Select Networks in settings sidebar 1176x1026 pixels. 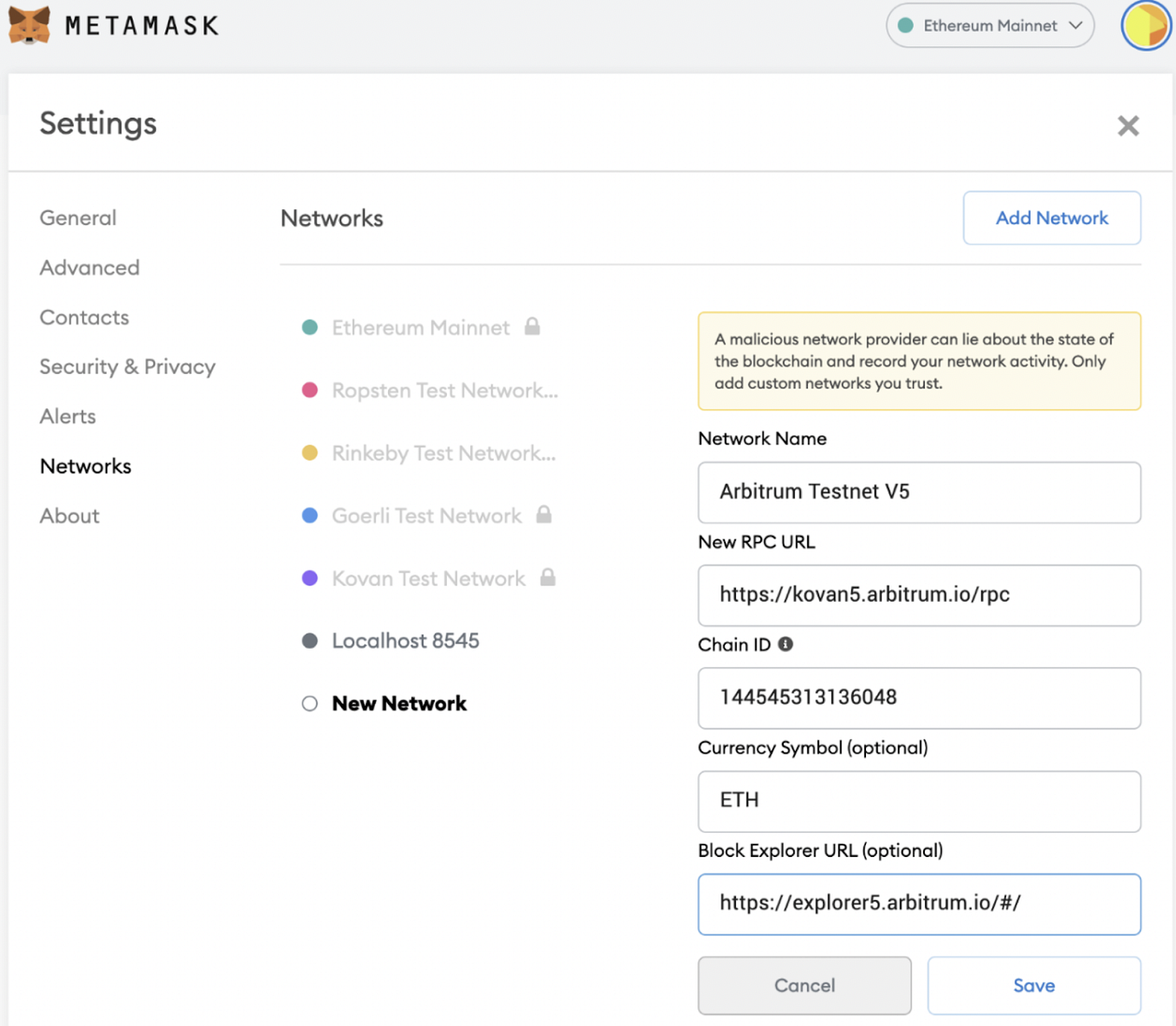86,466
